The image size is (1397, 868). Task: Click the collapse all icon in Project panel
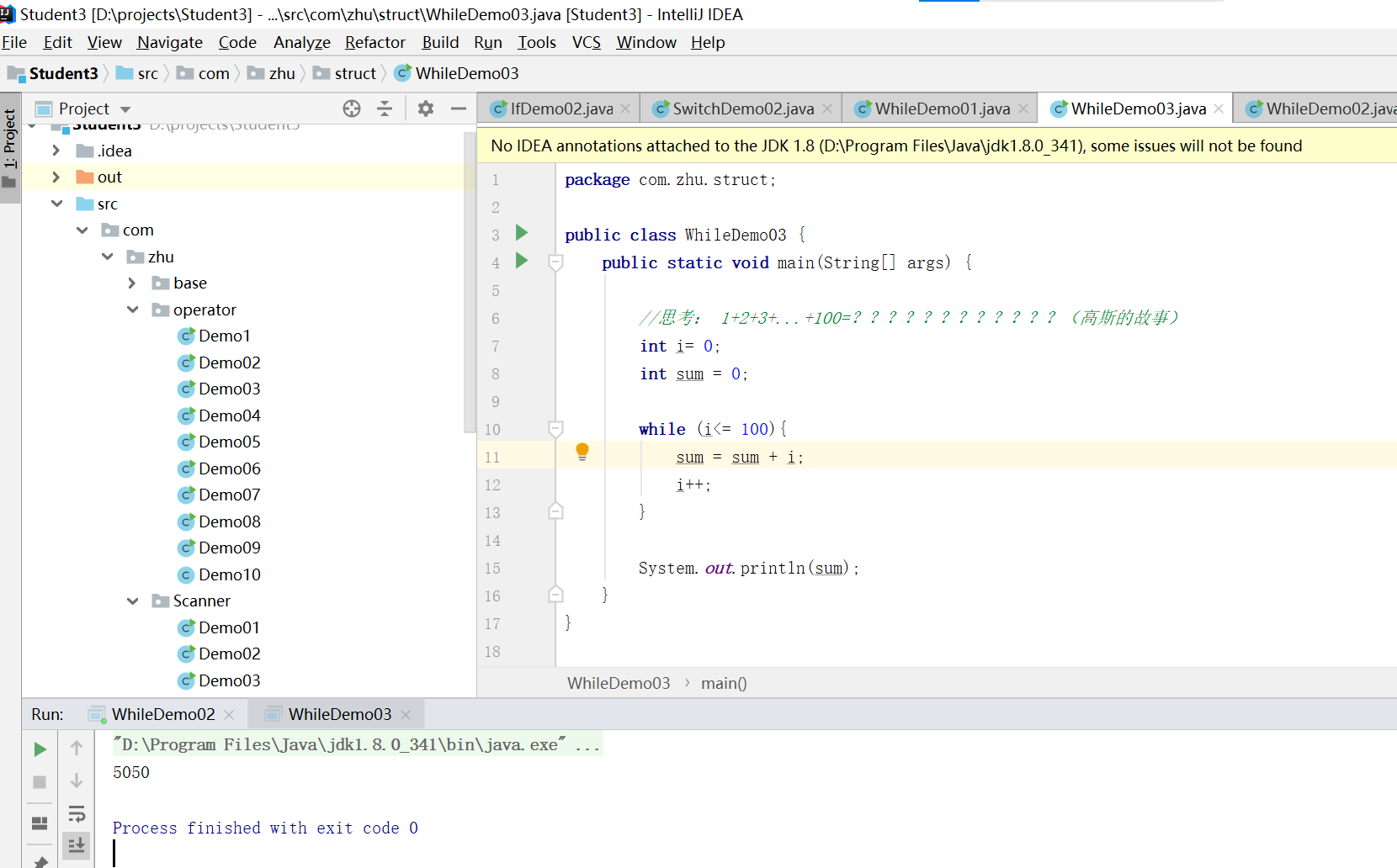385,108
